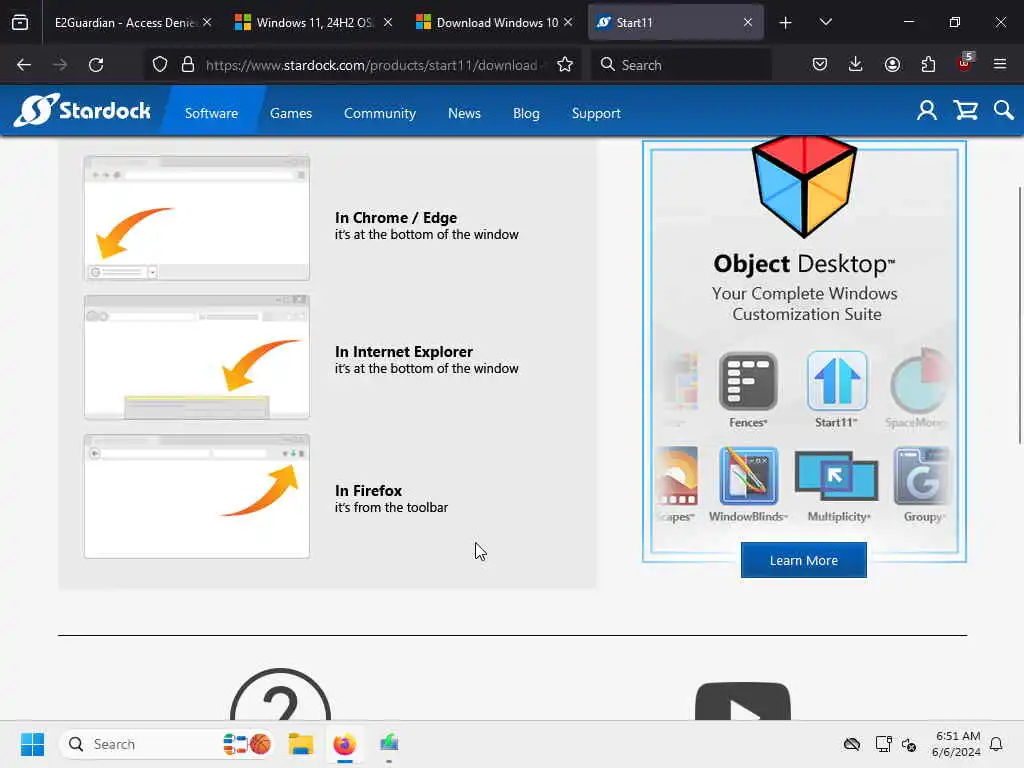
Task: Select the Fences app icon
Action: coord(748,381)
